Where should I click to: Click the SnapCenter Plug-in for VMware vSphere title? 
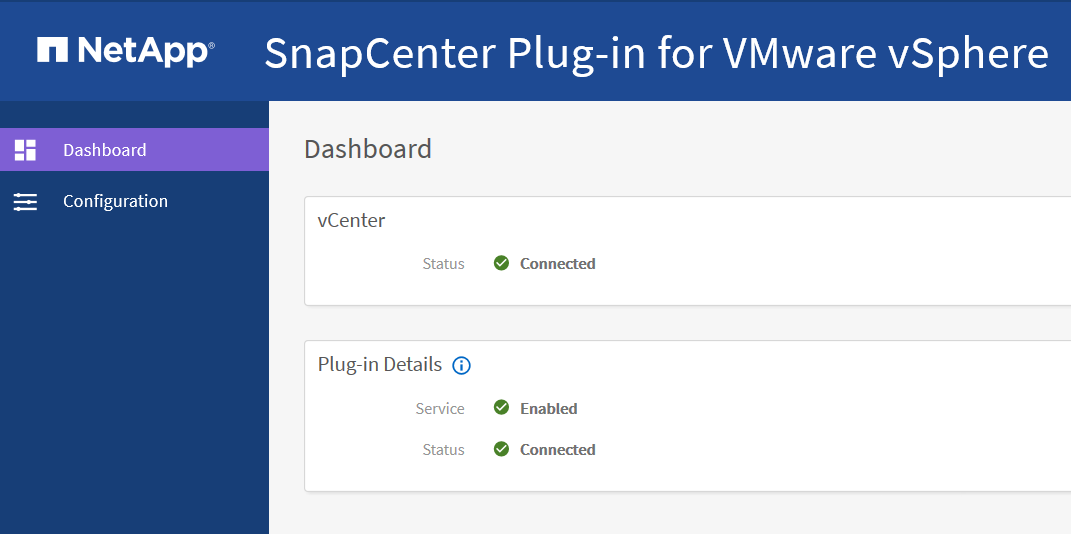656,53
